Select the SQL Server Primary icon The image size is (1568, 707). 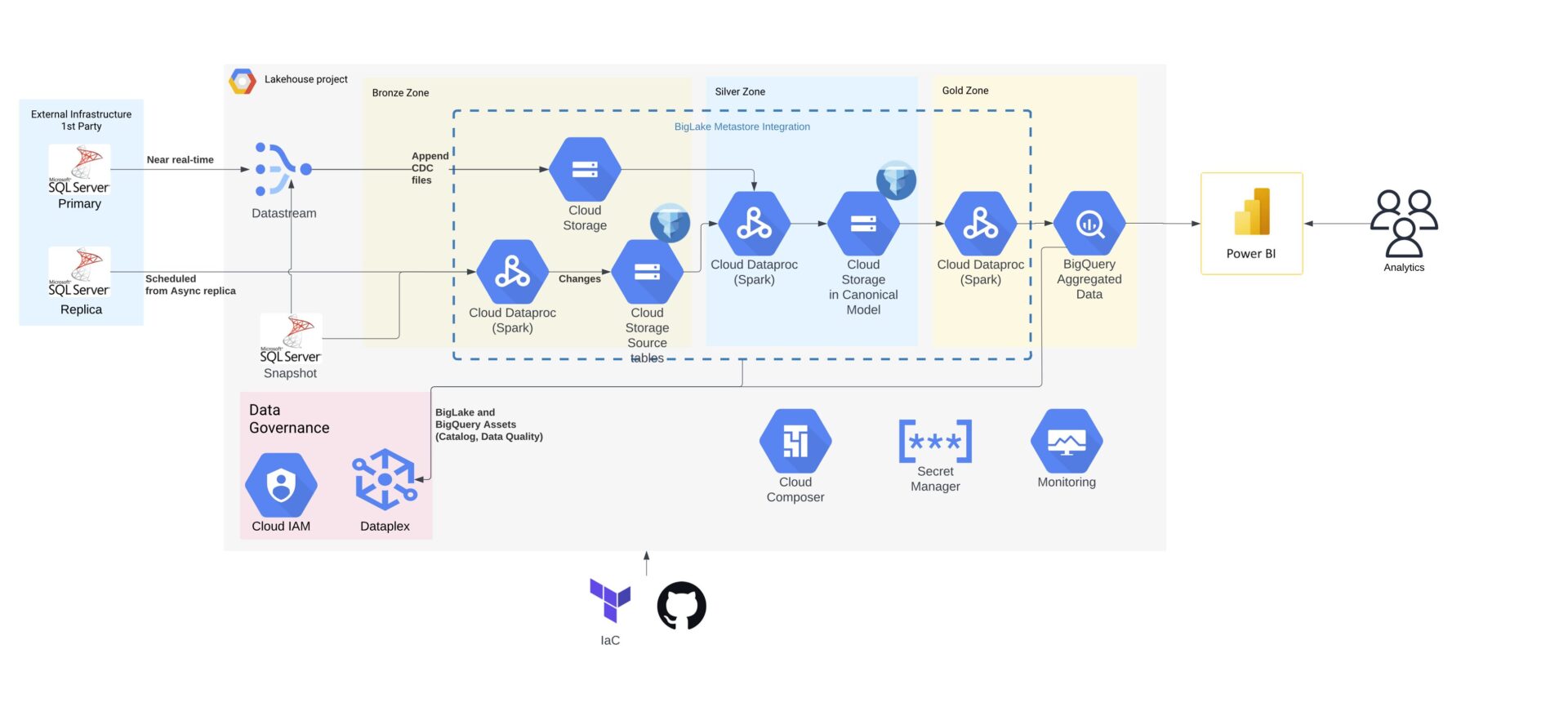click(79, 169)
